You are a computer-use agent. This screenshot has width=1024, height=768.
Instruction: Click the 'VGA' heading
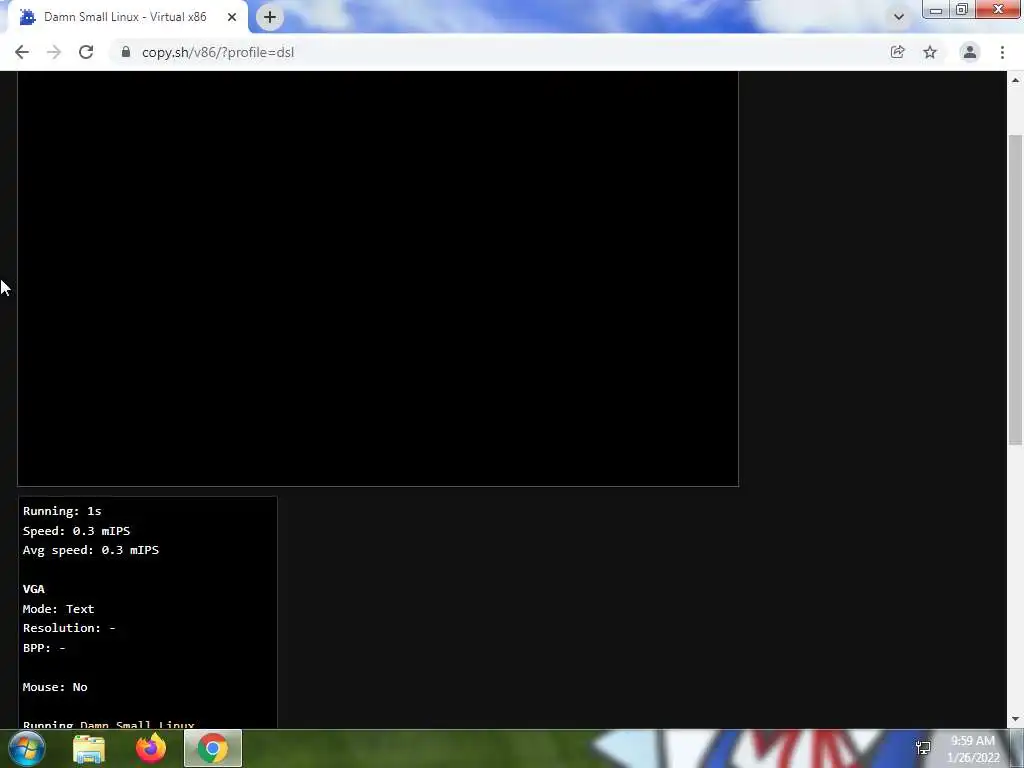(34, 589)
